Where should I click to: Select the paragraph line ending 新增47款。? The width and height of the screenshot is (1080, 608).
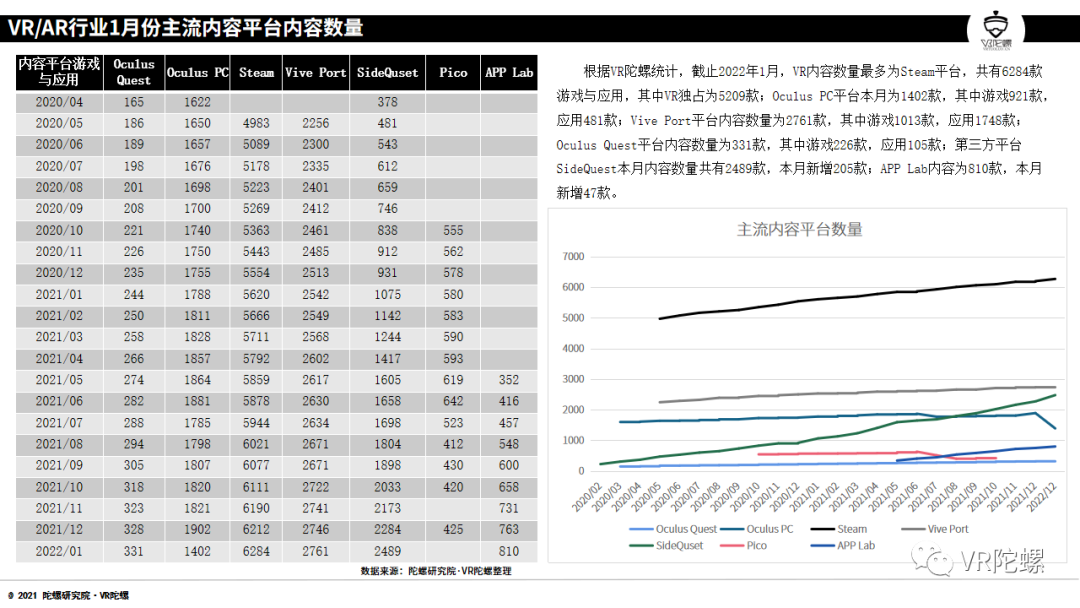point(588,193)
